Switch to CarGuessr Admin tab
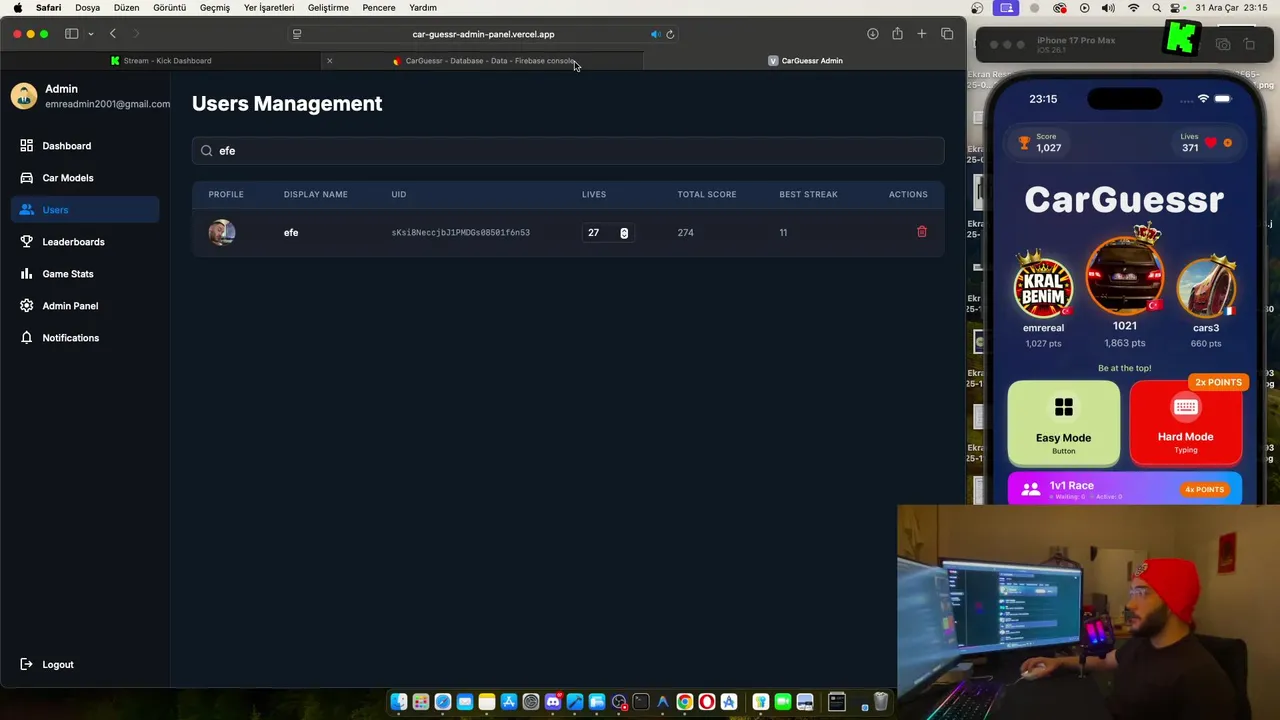The height and width of the screenshot is (720, 1280). (805, 61)
